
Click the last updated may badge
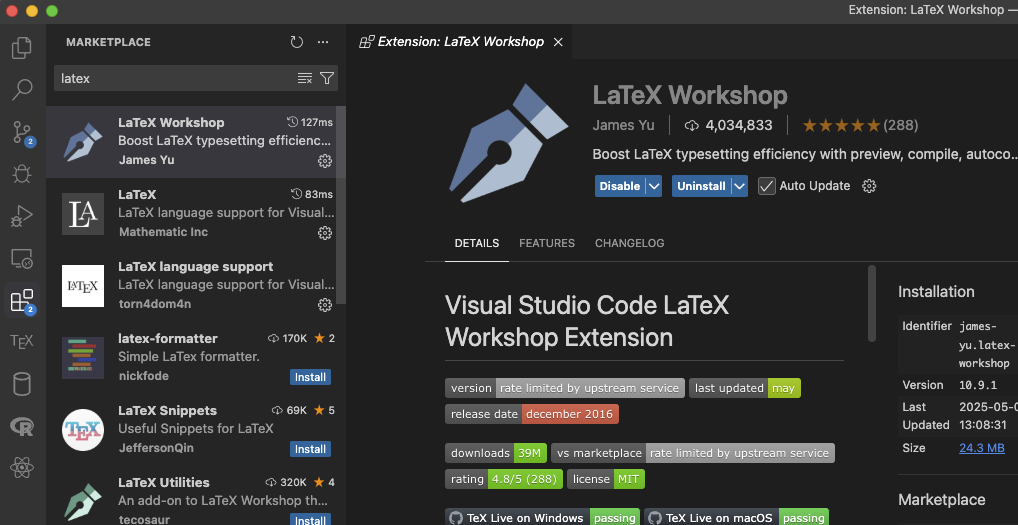745,388
